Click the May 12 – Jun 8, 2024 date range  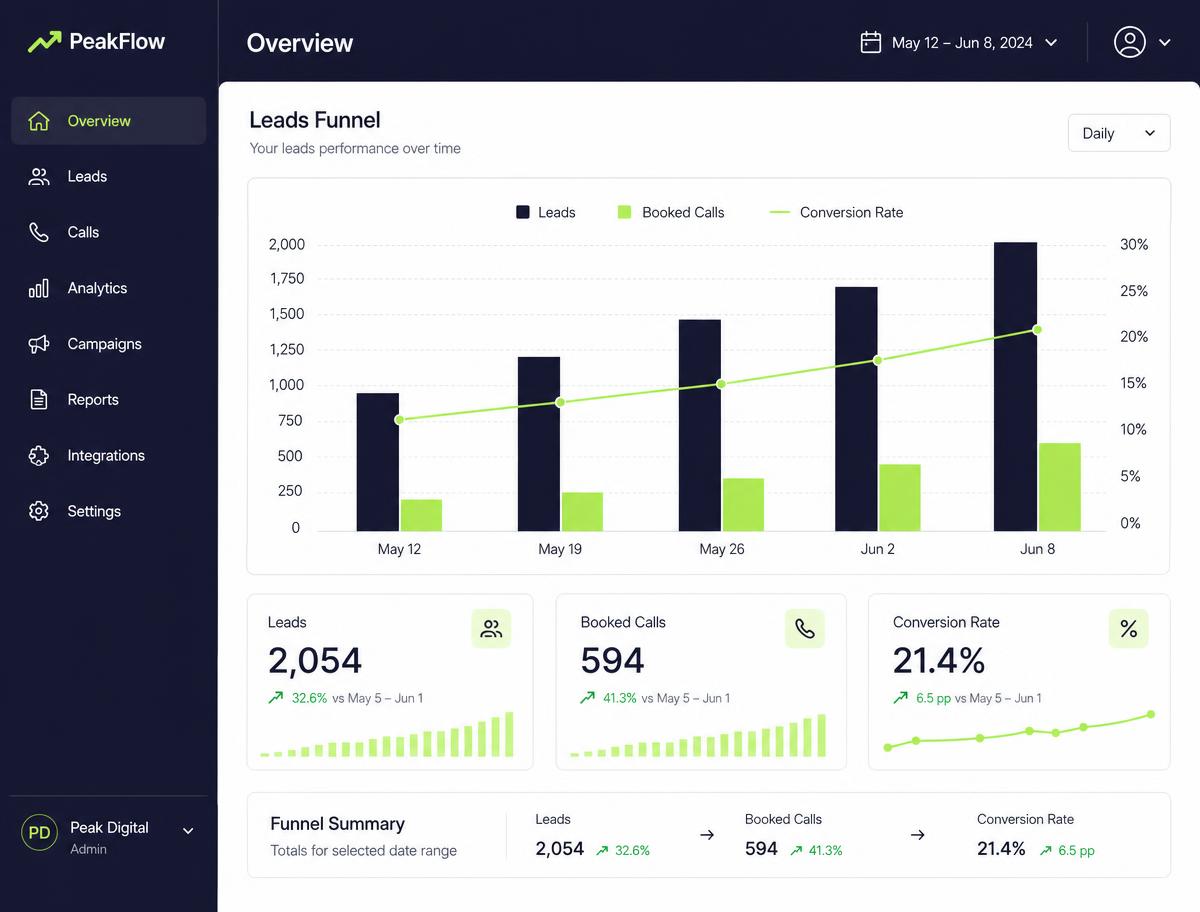[x=962, y=43]
